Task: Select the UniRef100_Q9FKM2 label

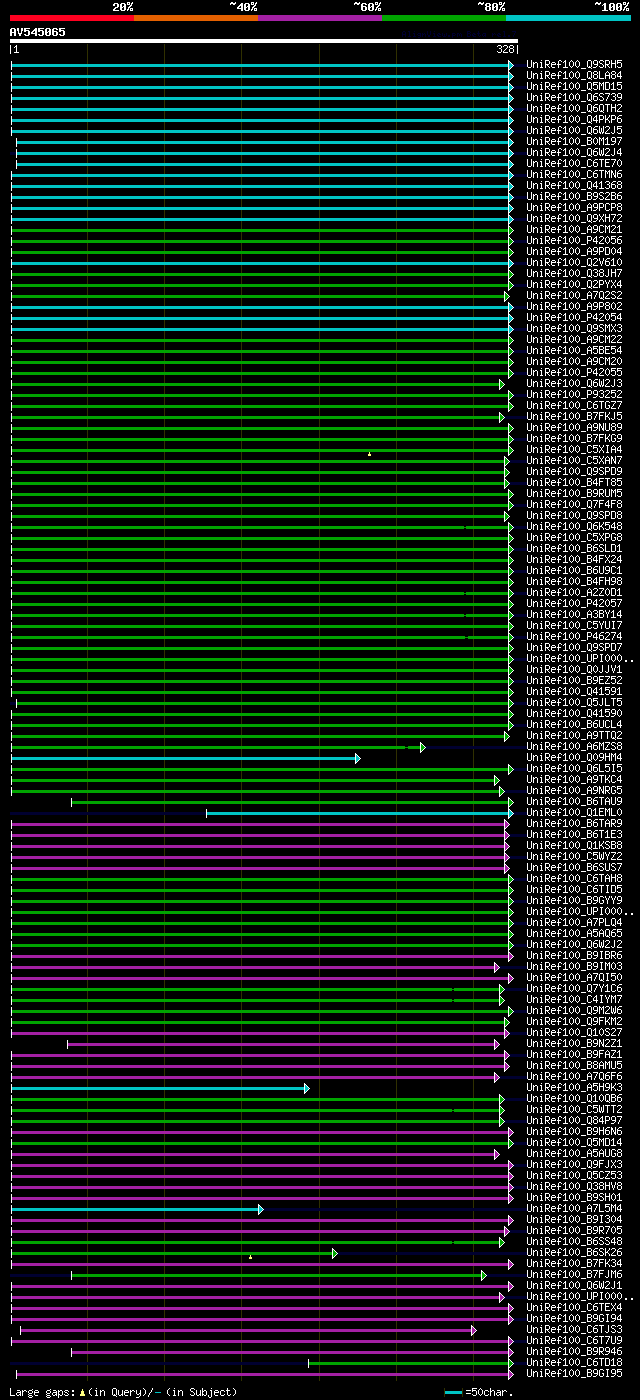Action: click(574, 1021)
